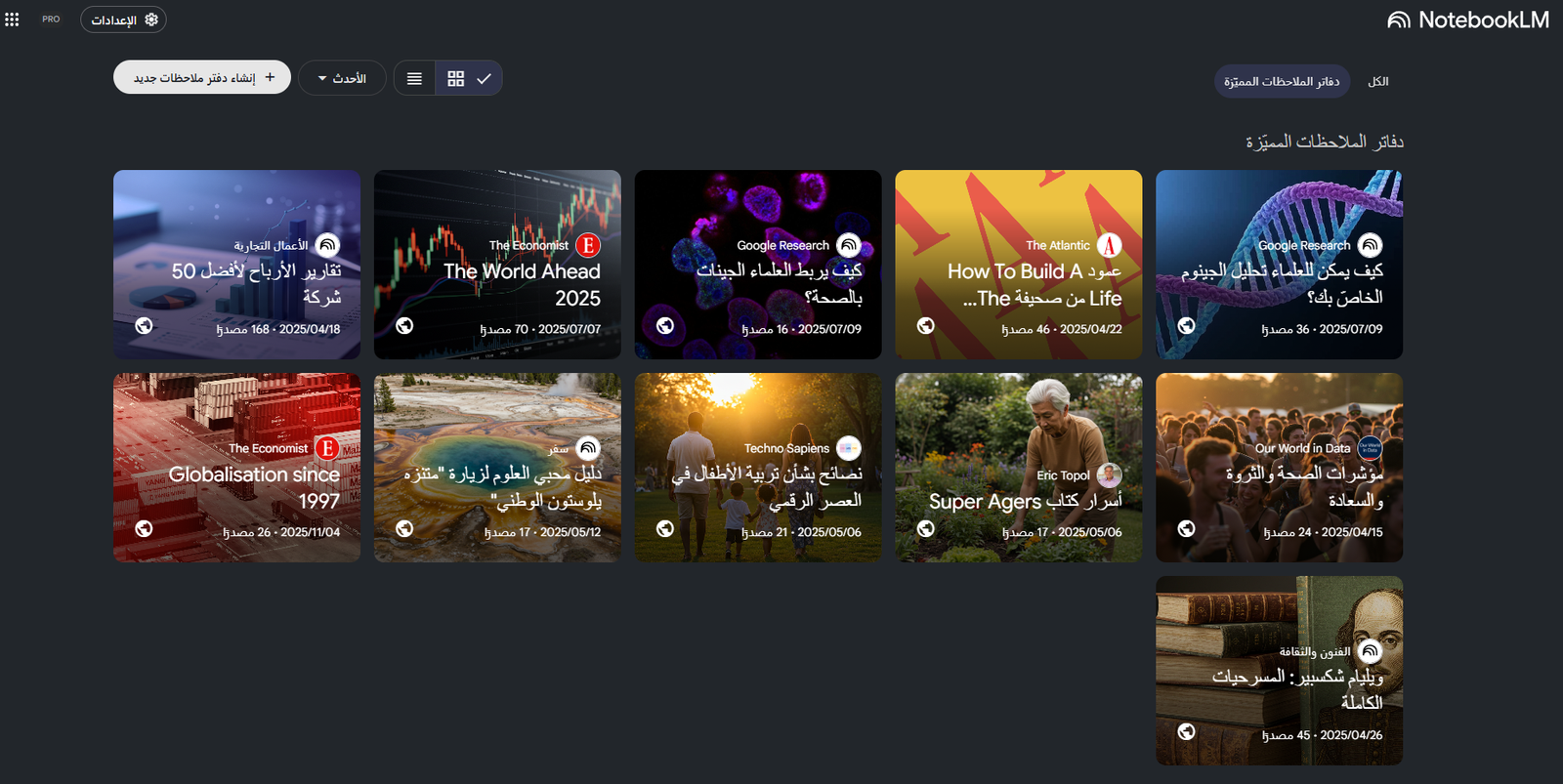
Task: Expand the الأحدث sort dropdown
Action: (343, 78)
